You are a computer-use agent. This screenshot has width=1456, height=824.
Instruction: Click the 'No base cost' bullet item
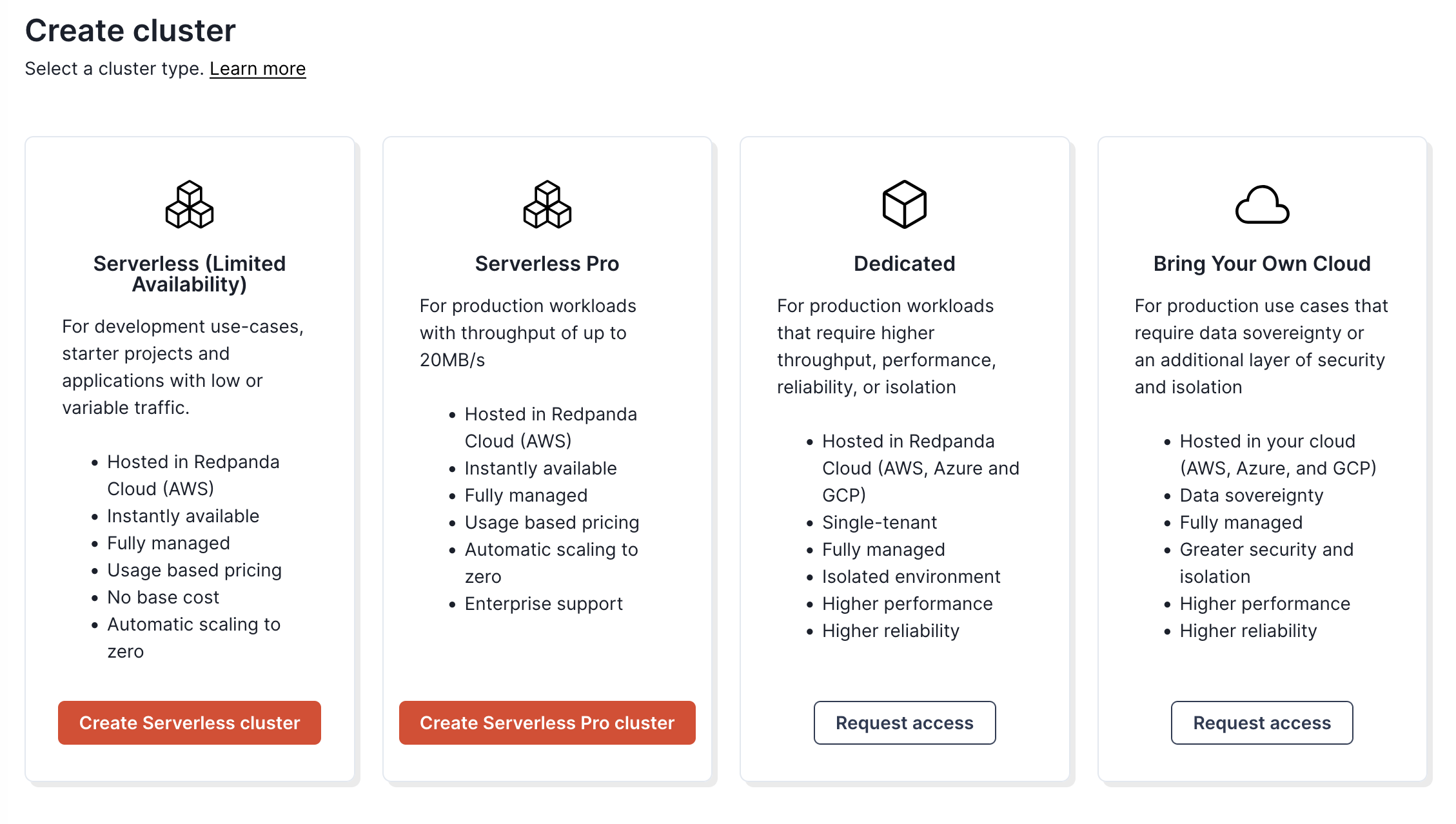[163, 597]
